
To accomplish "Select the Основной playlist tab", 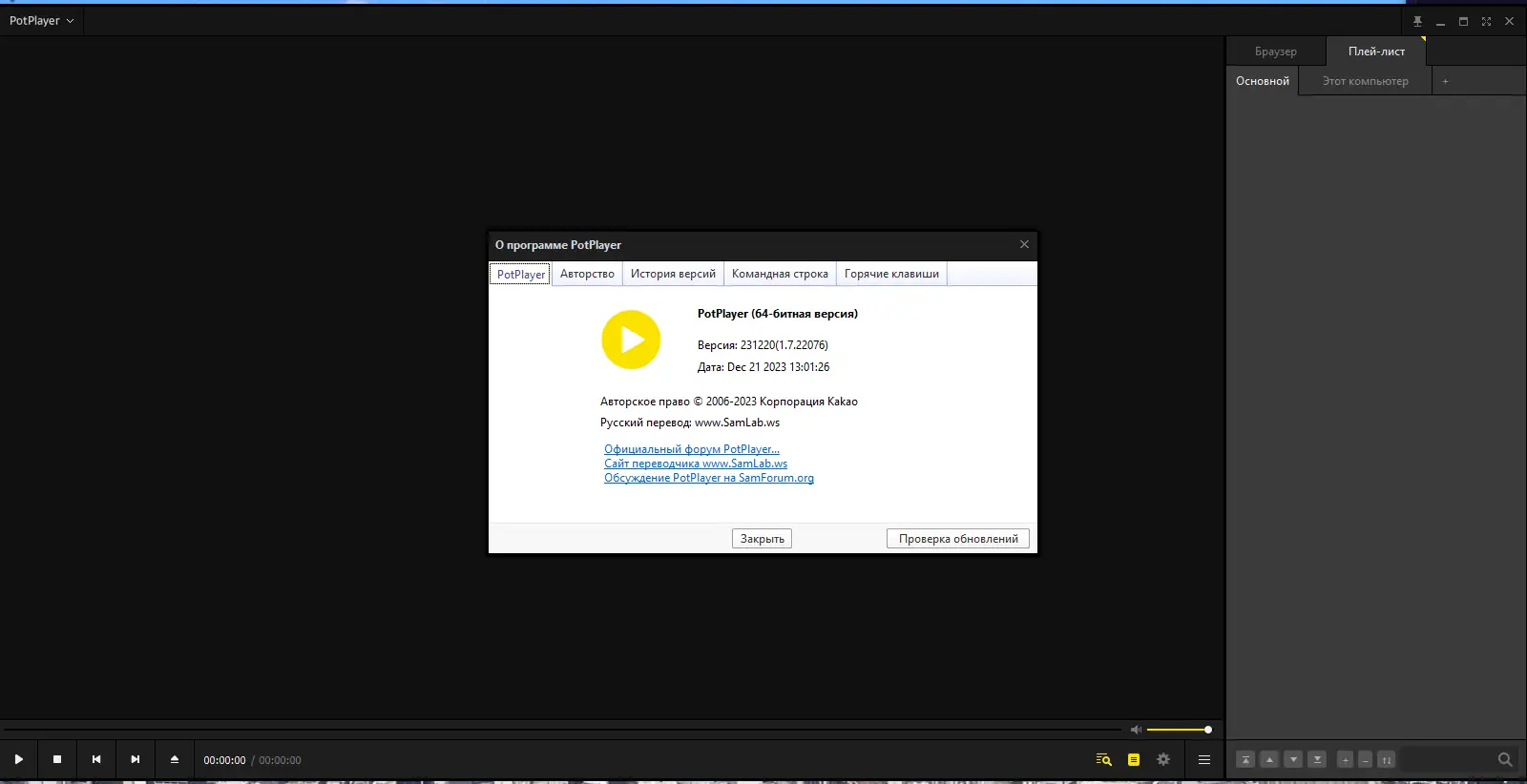I will 1263,81.
